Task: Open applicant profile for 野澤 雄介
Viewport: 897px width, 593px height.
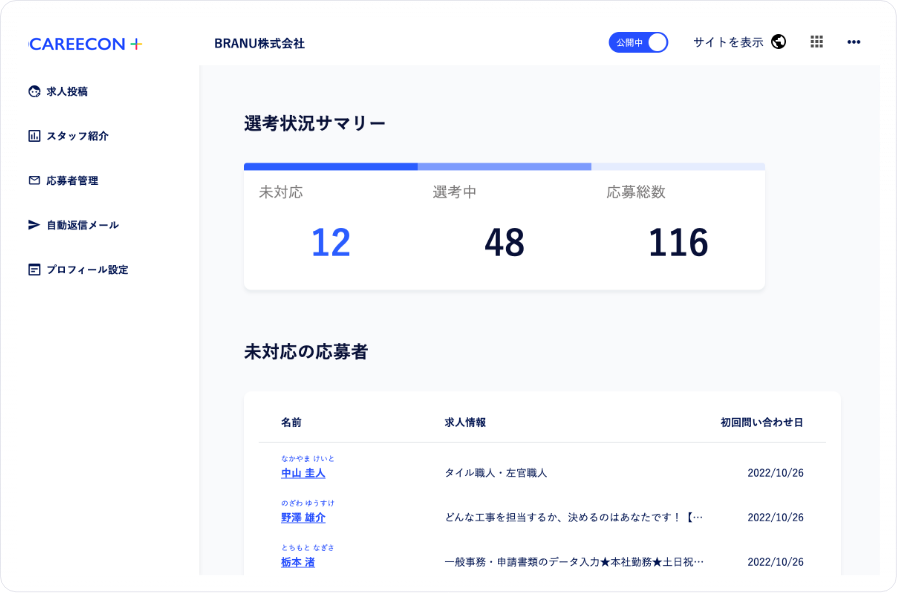Action: [x=302, y=517]
